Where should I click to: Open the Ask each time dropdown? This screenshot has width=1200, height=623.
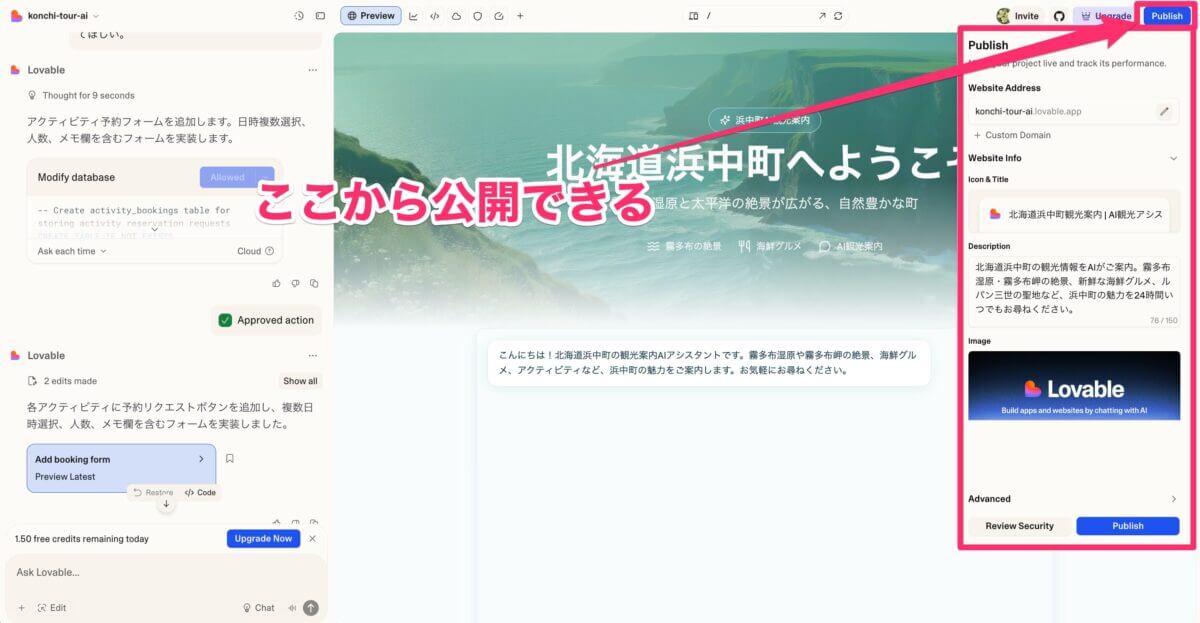pyautogui.click(x=71, y=251)
